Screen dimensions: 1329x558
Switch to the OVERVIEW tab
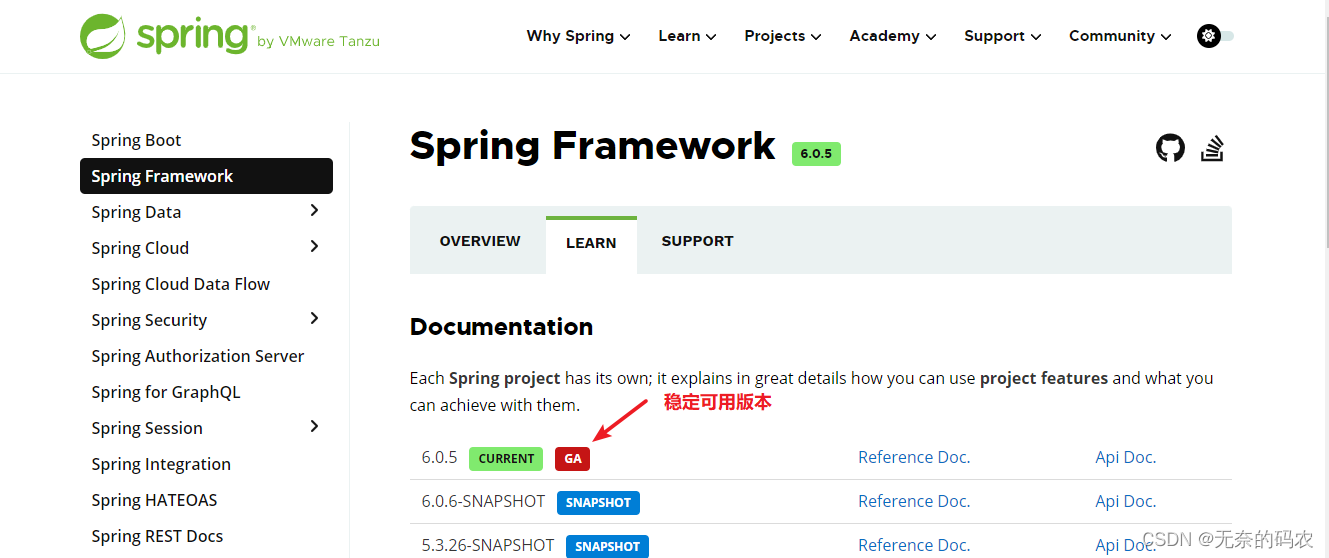[x=480, y=241]
